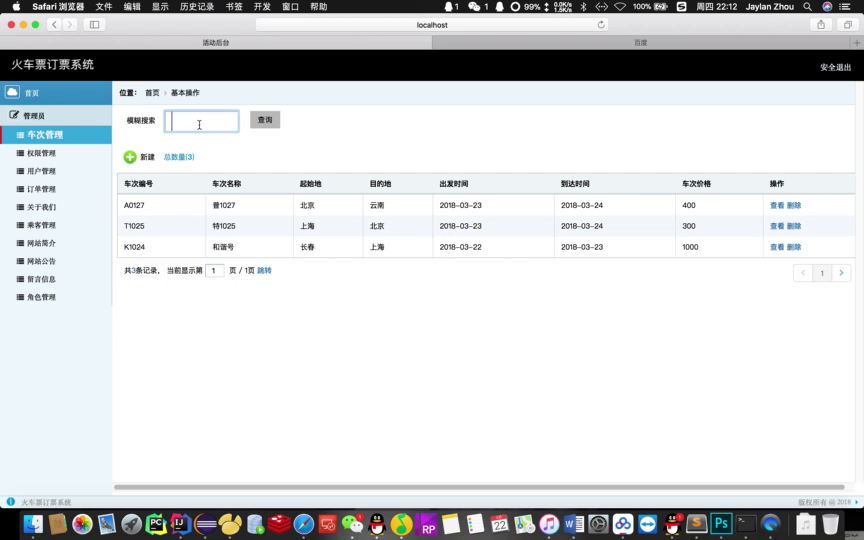
Task: Open the 文件 menu
Action: coord(104,7)
